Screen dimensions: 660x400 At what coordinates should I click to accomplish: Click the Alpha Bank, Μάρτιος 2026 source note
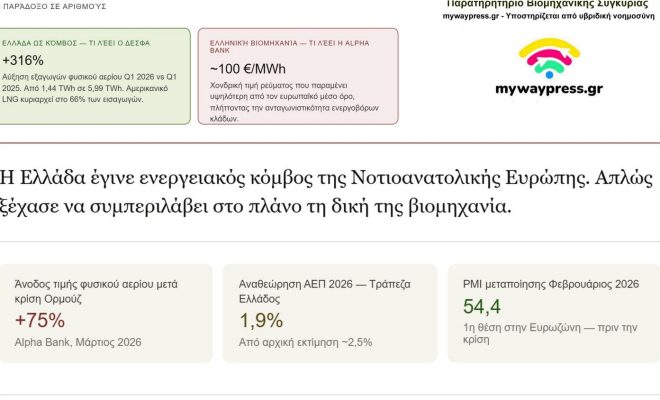coord(79,342)
